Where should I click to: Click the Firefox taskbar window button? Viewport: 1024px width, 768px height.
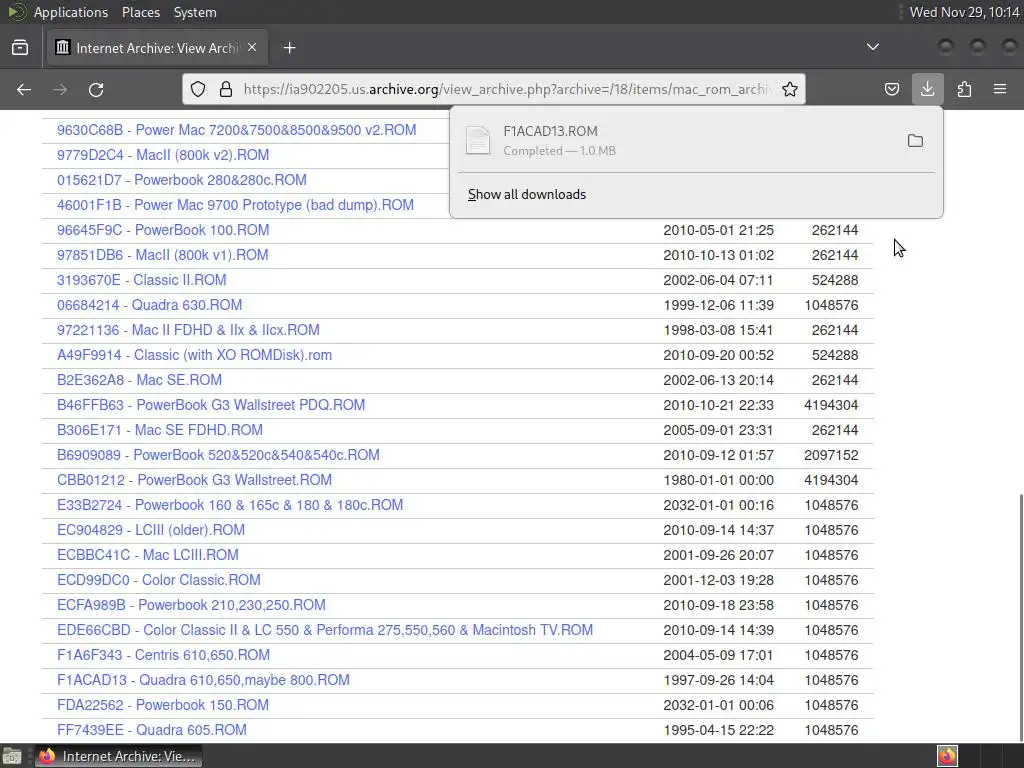[118, 756]
